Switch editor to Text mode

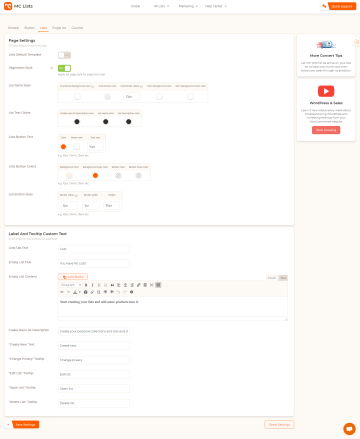(x=283, y=278)
